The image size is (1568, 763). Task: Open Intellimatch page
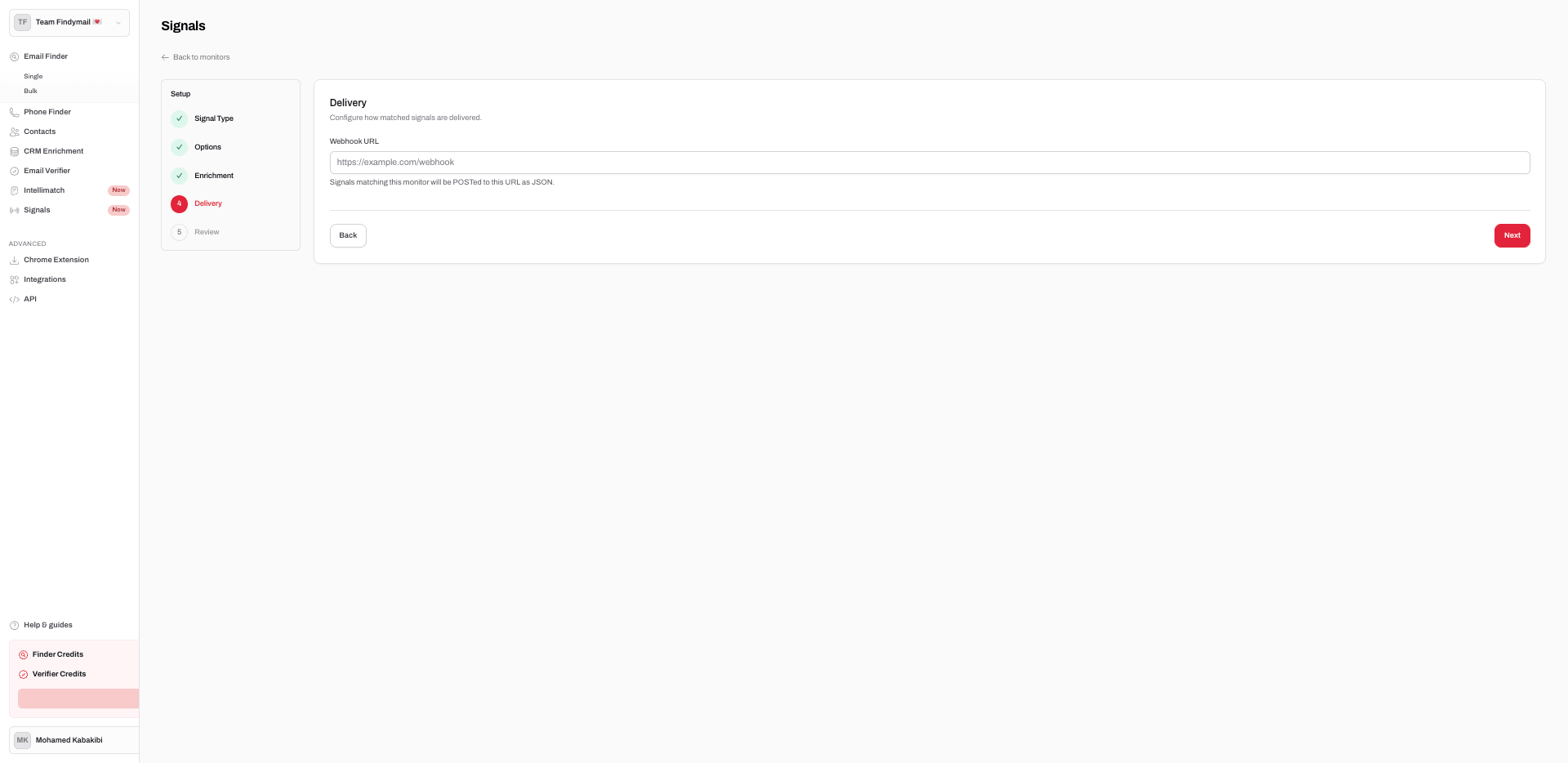[44, 190]
